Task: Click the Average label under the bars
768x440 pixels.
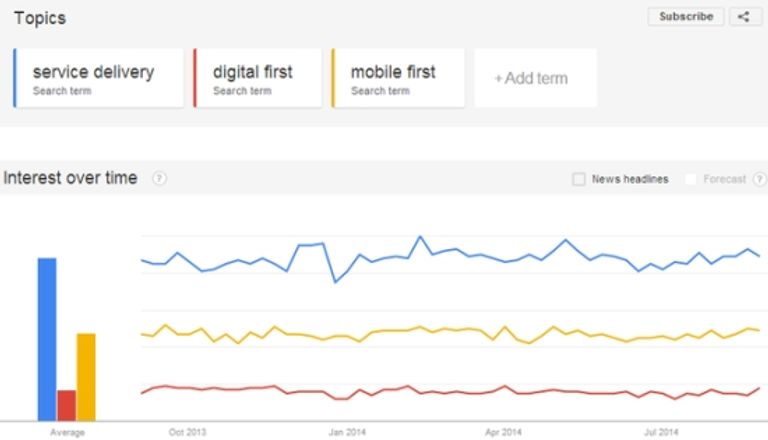Action: (68, 432)
